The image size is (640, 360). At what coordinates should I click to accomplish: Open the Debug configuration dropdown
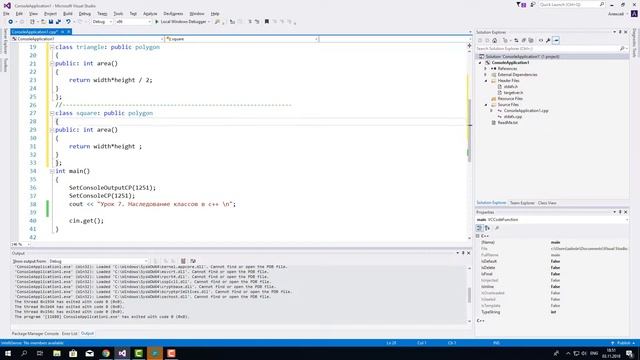click(x=102, y=22)
